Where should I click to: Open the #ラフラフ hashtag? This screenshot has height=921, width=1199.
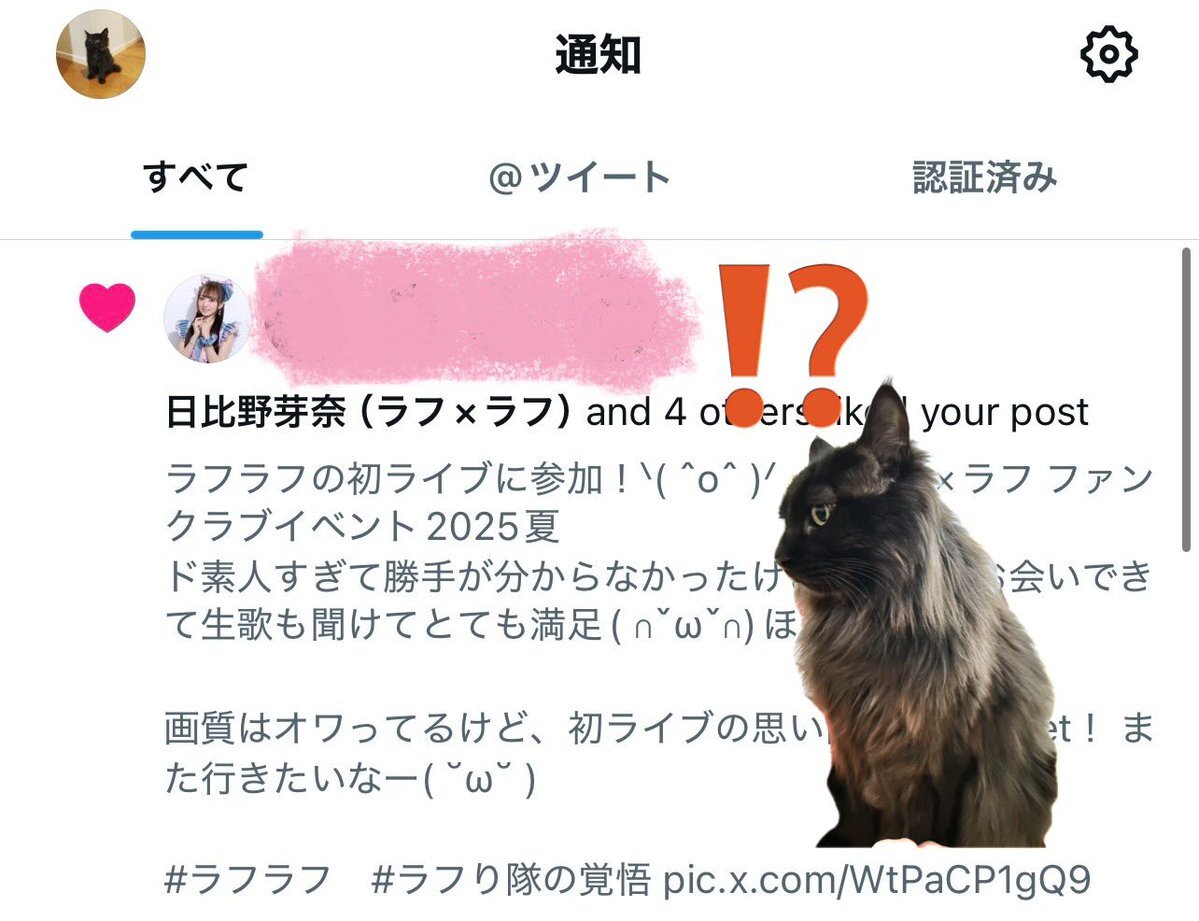pos(248,879)
